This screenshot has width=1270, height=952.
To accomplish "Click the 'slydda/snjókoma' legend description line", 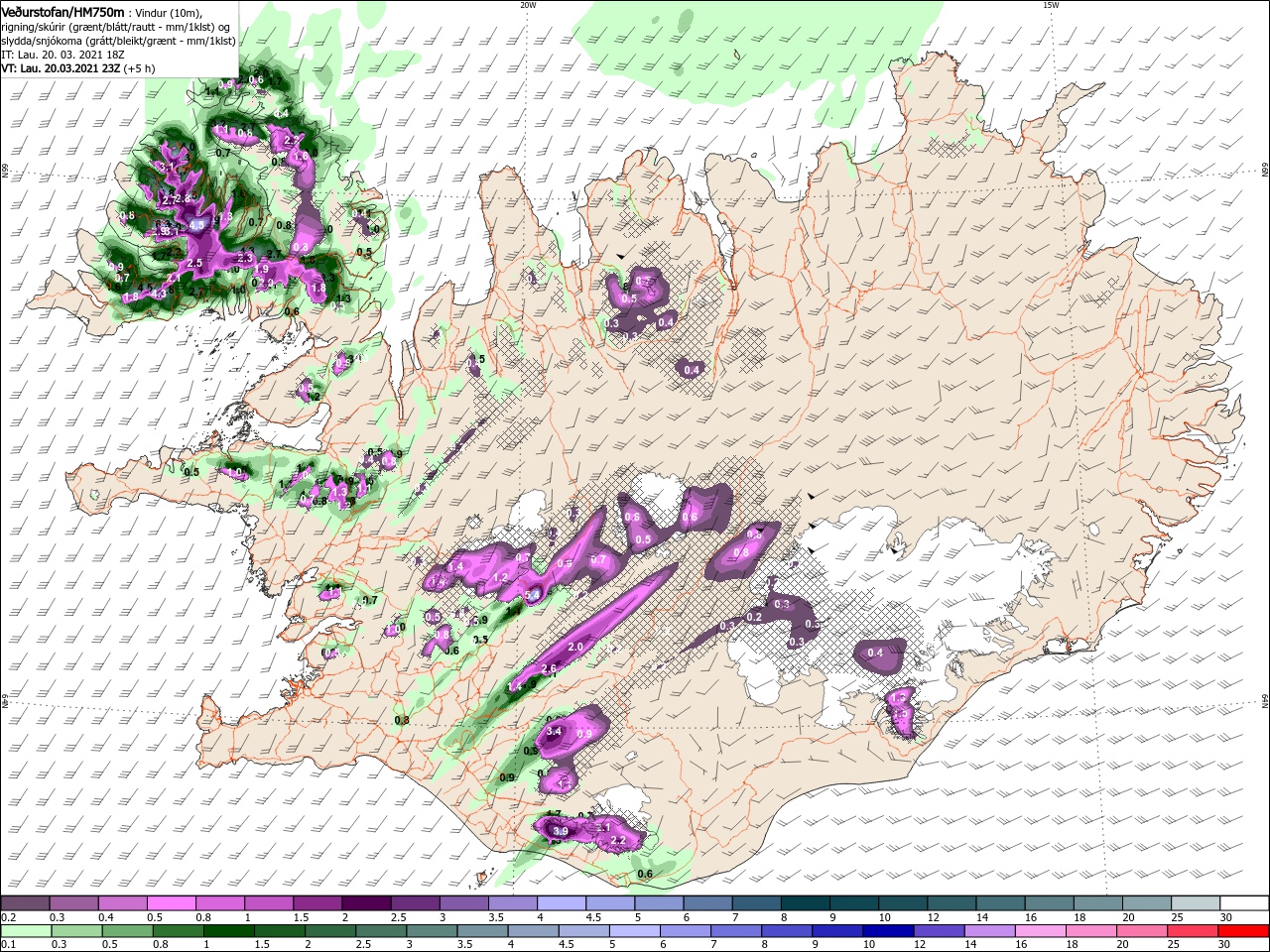I will click(x=117, y=41).
